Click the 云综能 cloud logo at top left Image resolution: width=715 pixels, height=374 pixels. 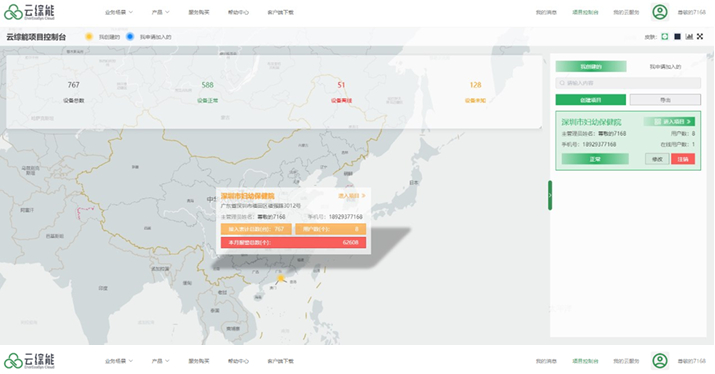pyautogui.click(x=29, y=12)
